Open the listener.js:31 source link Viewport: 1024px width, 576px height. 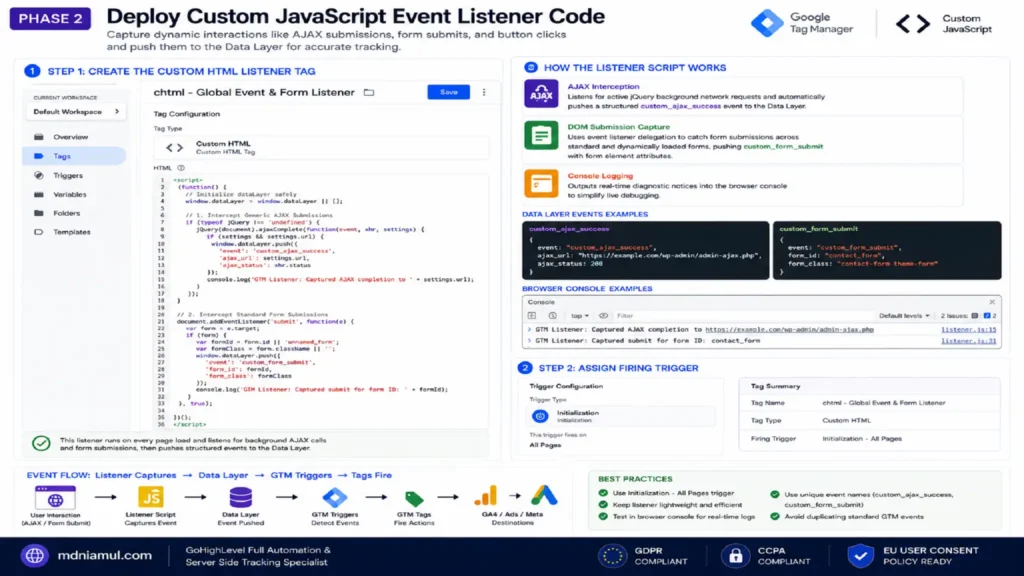pyautogui.click(x=968, y=341)
